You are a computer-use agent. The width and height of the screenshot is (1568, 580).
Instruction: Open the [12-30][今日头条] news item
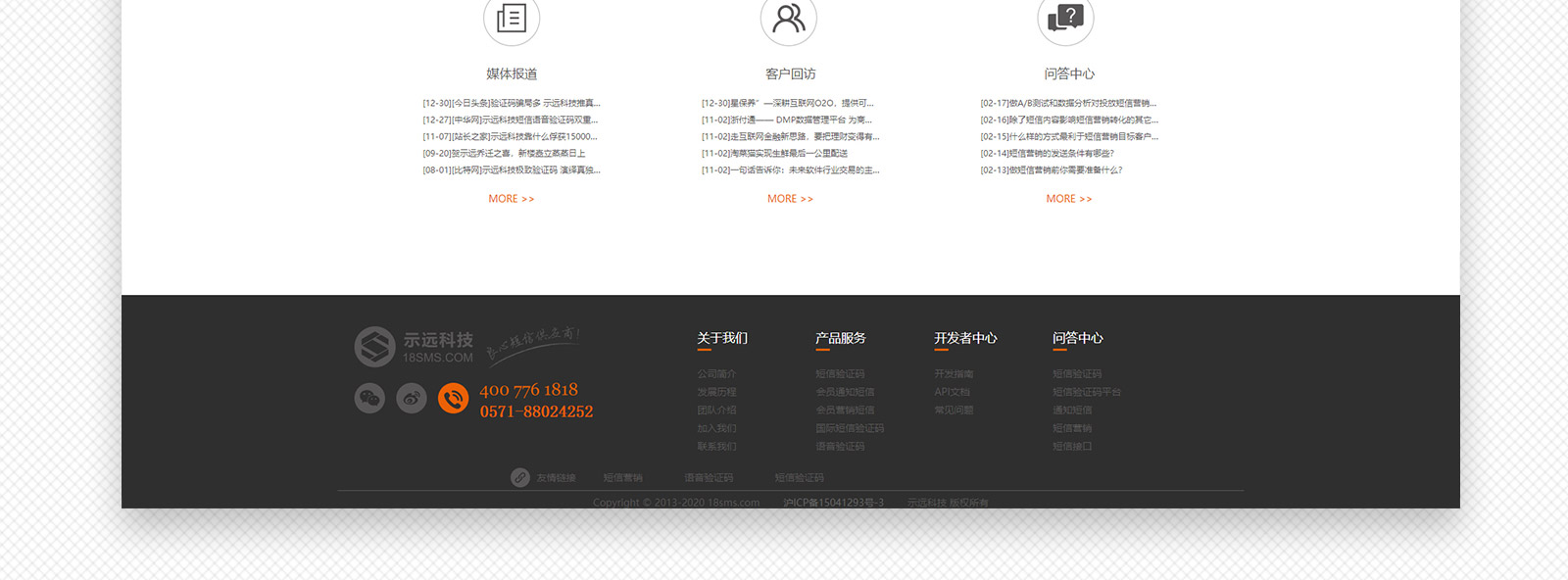coord(512,103)
